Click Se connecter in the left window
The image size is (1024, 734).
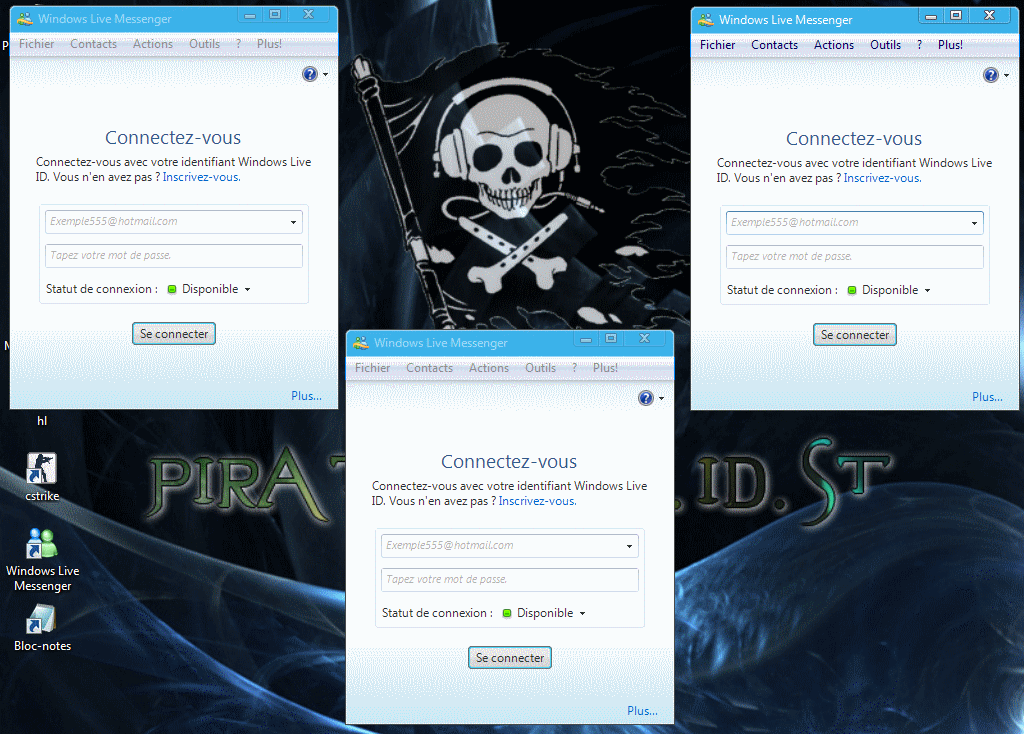click(x=174, y=334)
